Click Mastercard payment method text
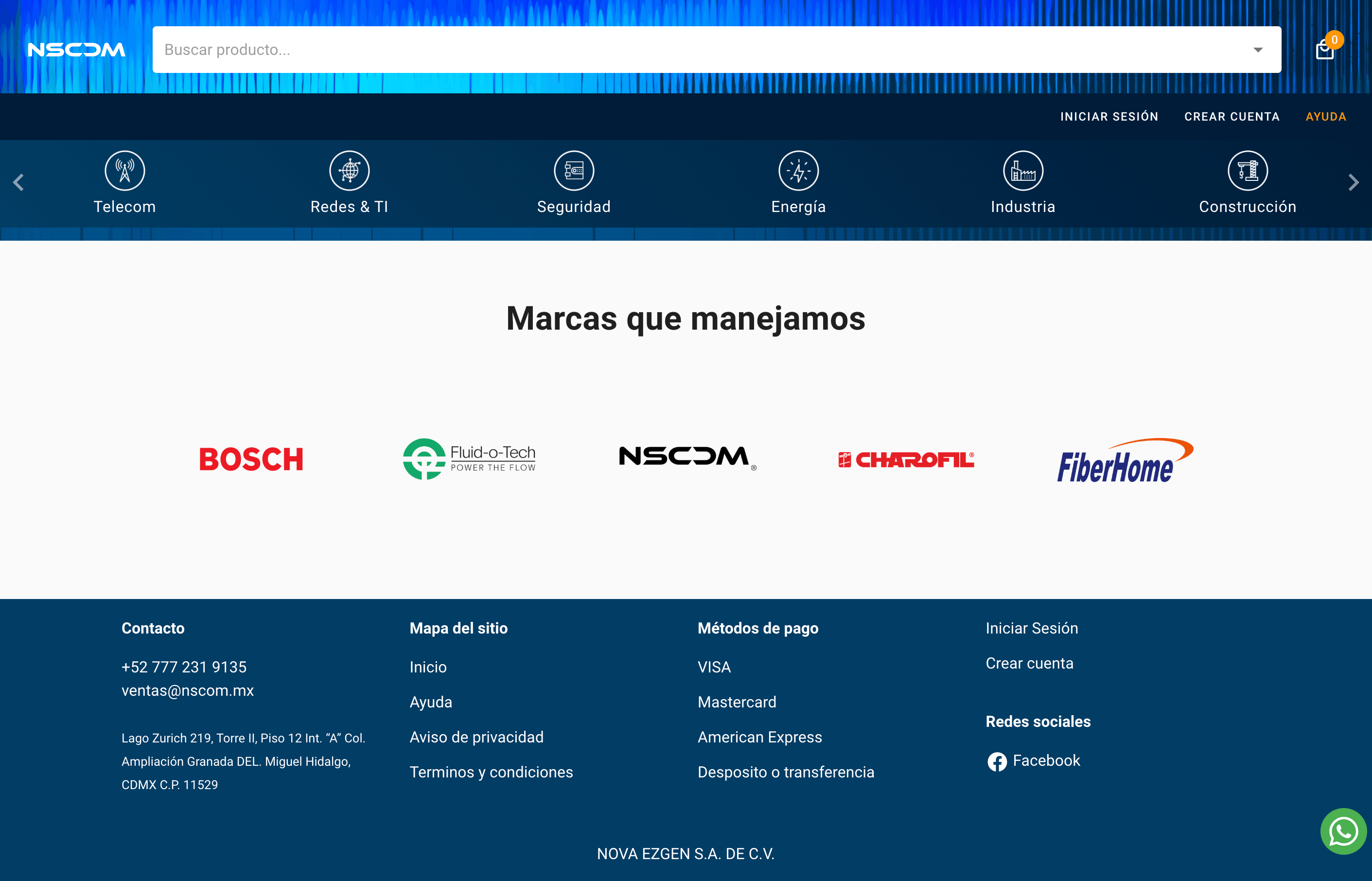 point(737,702)
